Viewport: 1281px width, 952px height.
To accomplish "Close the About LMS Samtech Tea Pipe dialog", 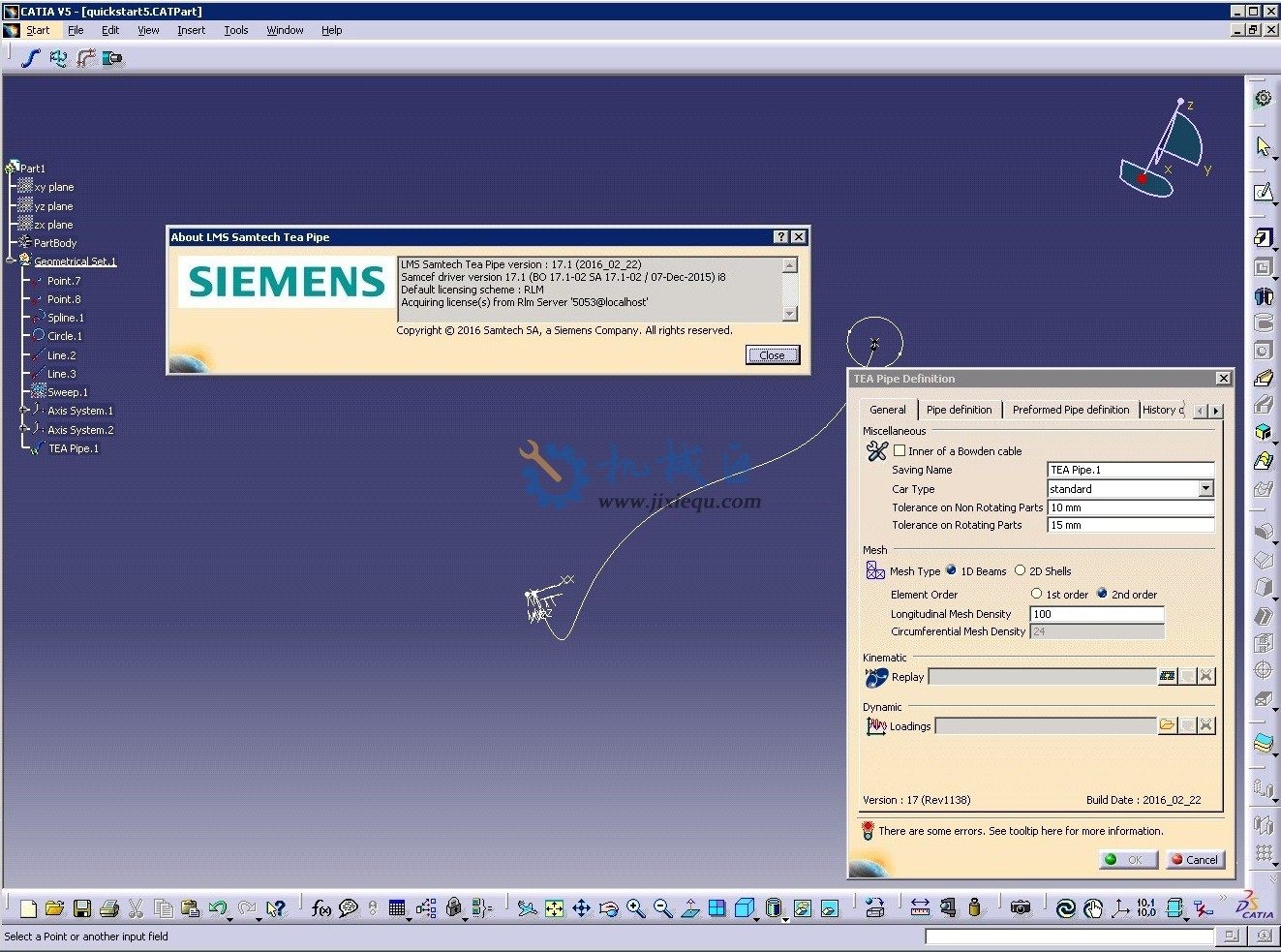I will point(772,354).
